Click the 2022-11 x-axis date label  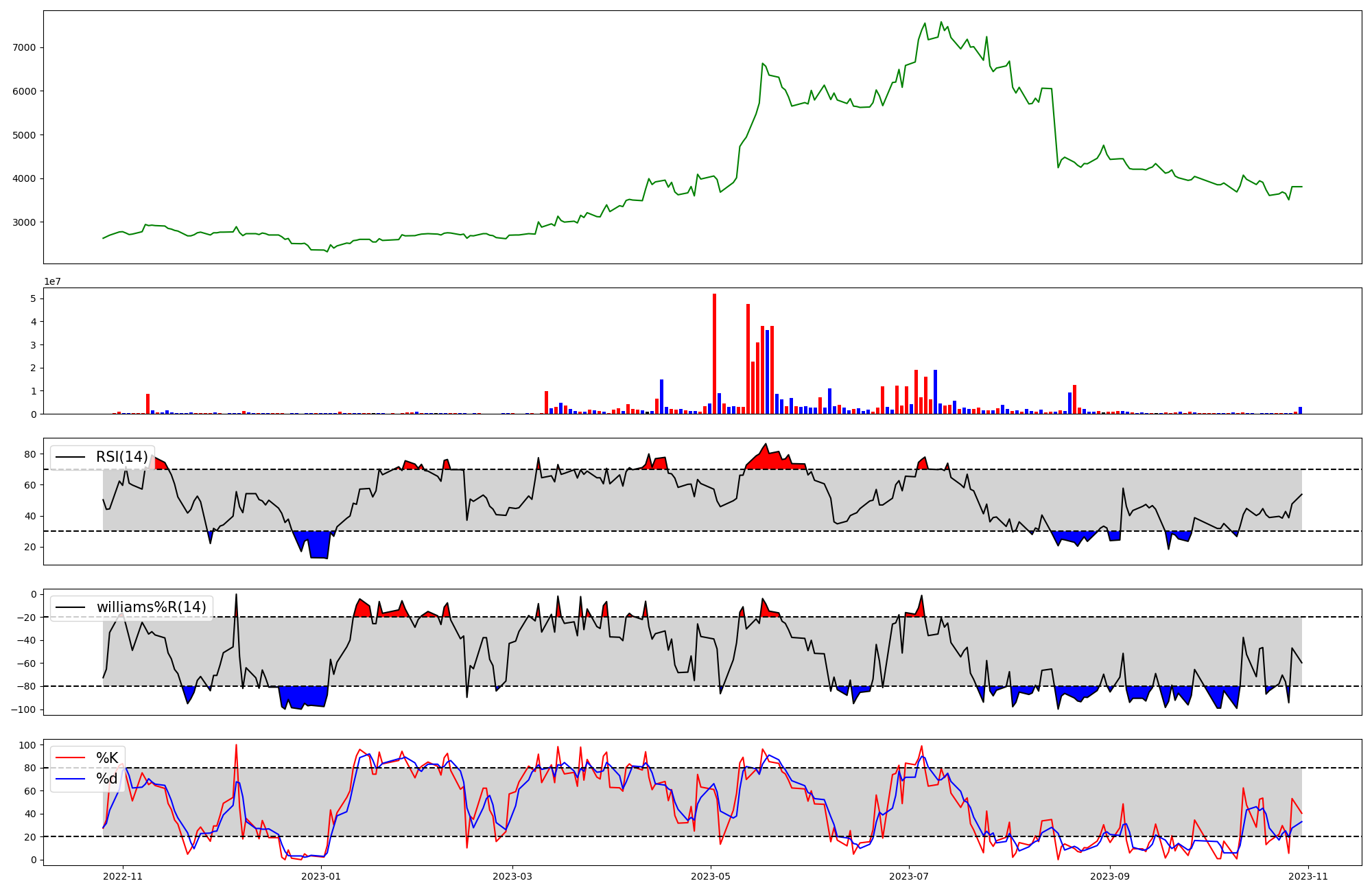point(123,876)
